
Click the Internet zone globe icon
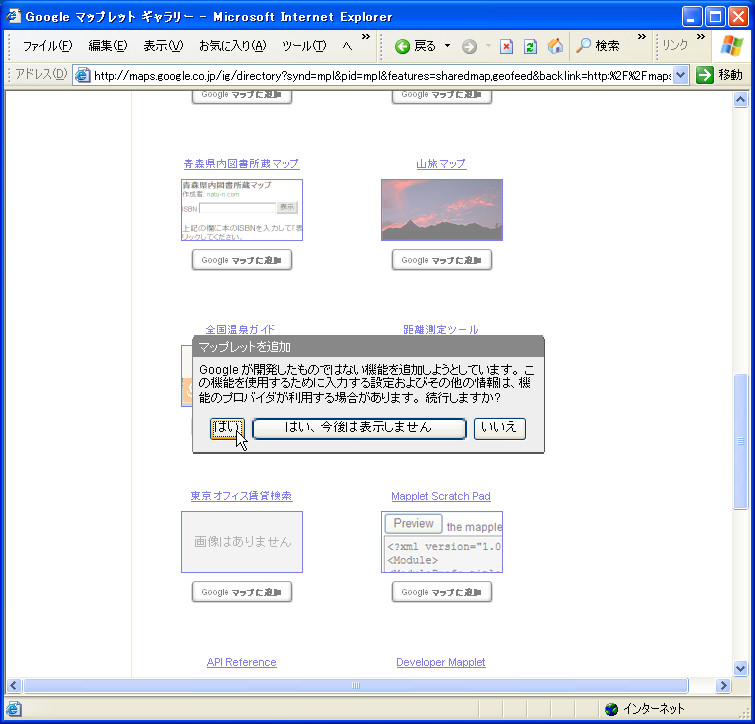pos(611,709)
